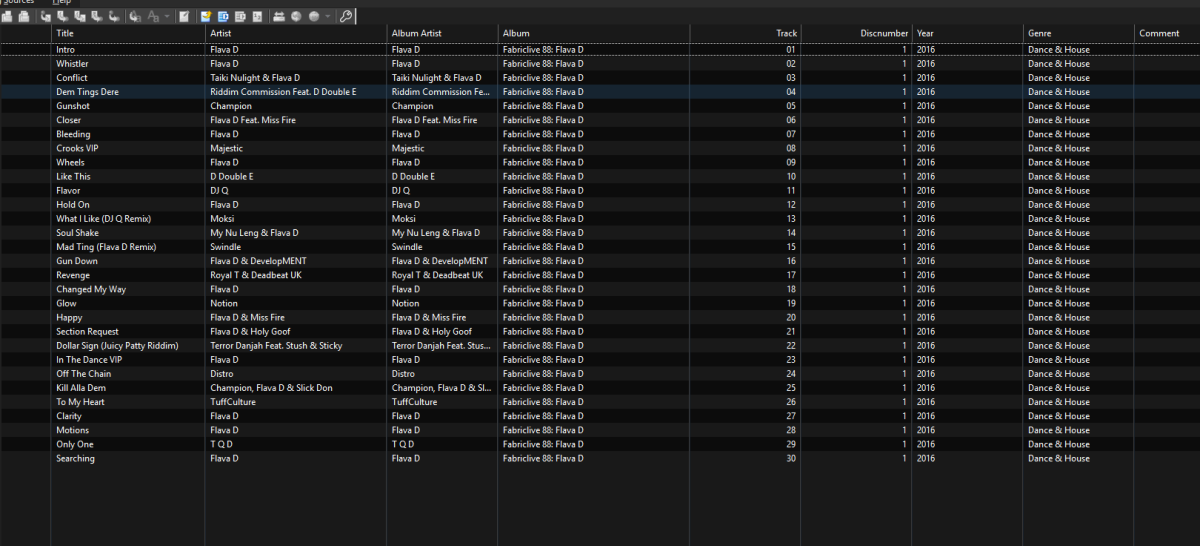The image size is (1200, 546).
Task: Select the track titled Mad Ting (Flava D Remix)
Action: pyautogui.click(x=600, y=246)
